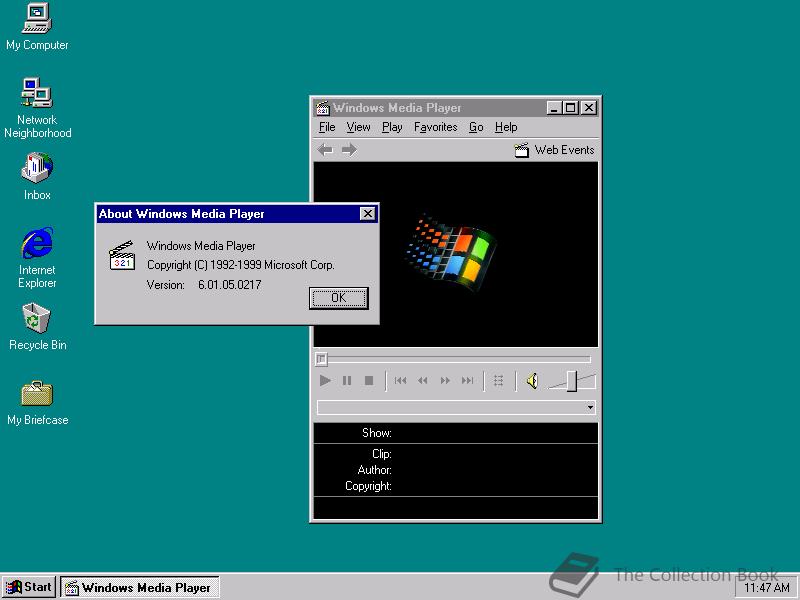
Task: Open the Play menu
Action: point(392,127)
